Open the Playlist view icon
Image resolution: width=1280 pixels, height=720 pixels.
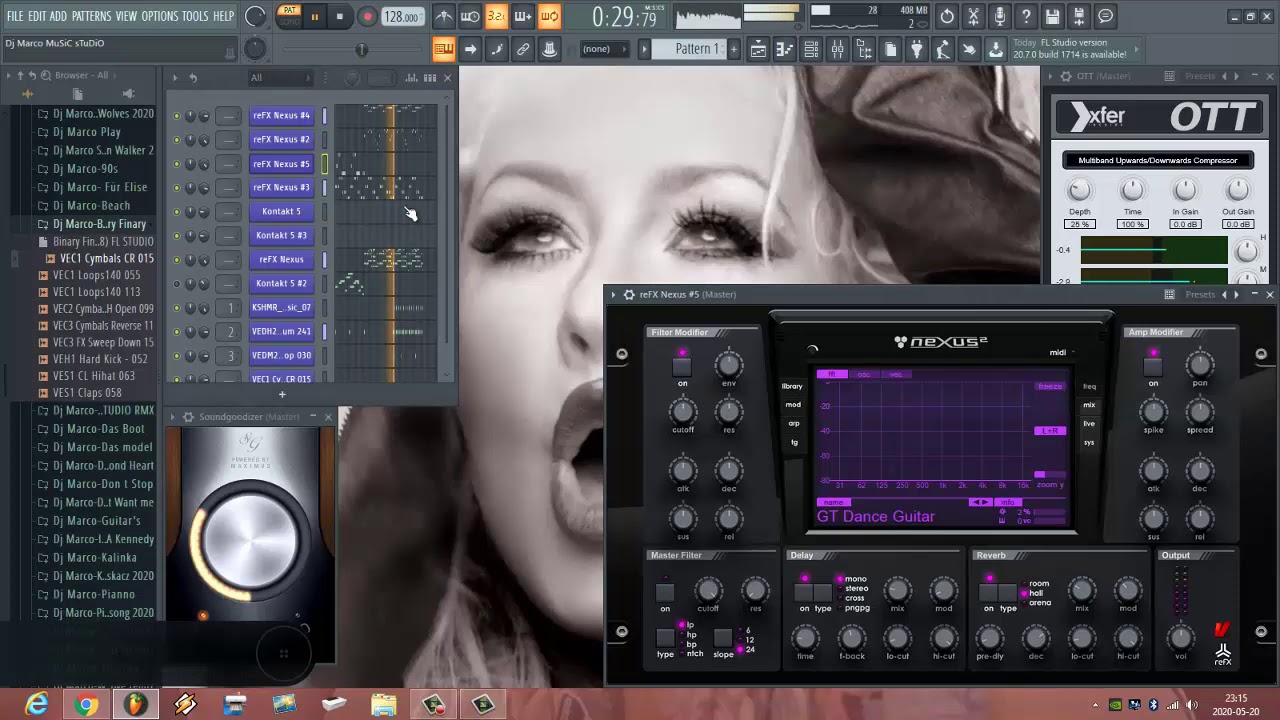[759, 49]
